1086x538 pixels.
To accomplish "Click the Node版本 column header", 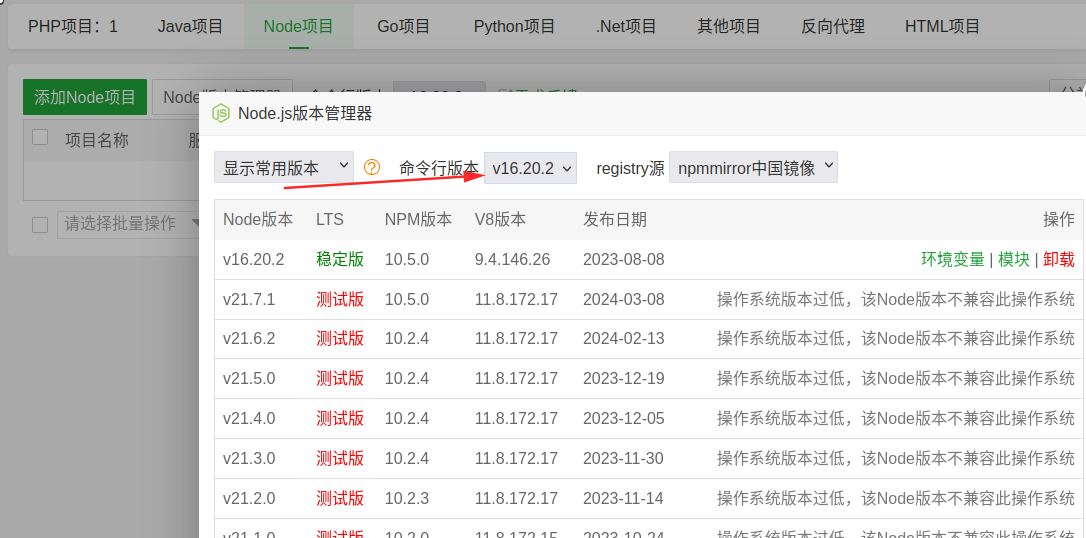I will pyautogui.click(x=258, y=219).
